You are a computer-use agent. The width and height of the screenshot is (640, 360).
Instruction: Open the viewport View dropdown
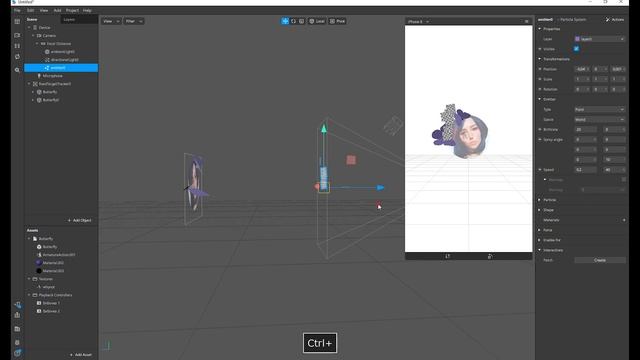pos(111,21)
